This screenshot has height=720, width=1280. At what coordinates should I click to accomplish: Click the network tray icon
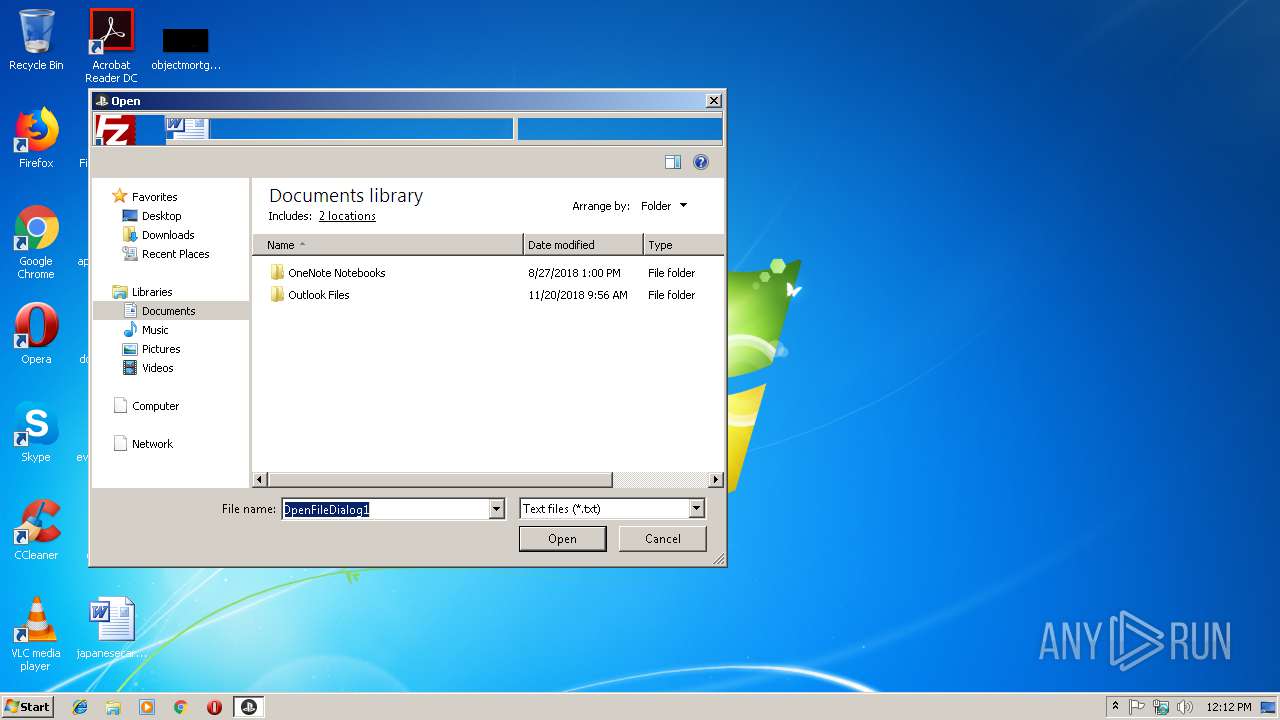coord(1161,707)
